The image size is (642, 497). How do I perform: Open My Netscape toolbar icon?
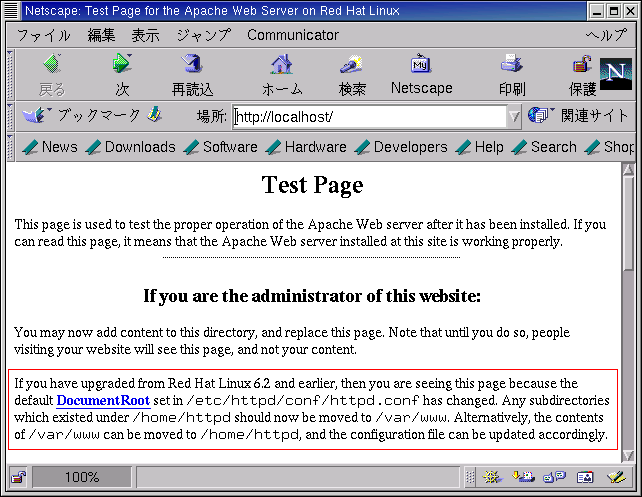tap(421, 64)
